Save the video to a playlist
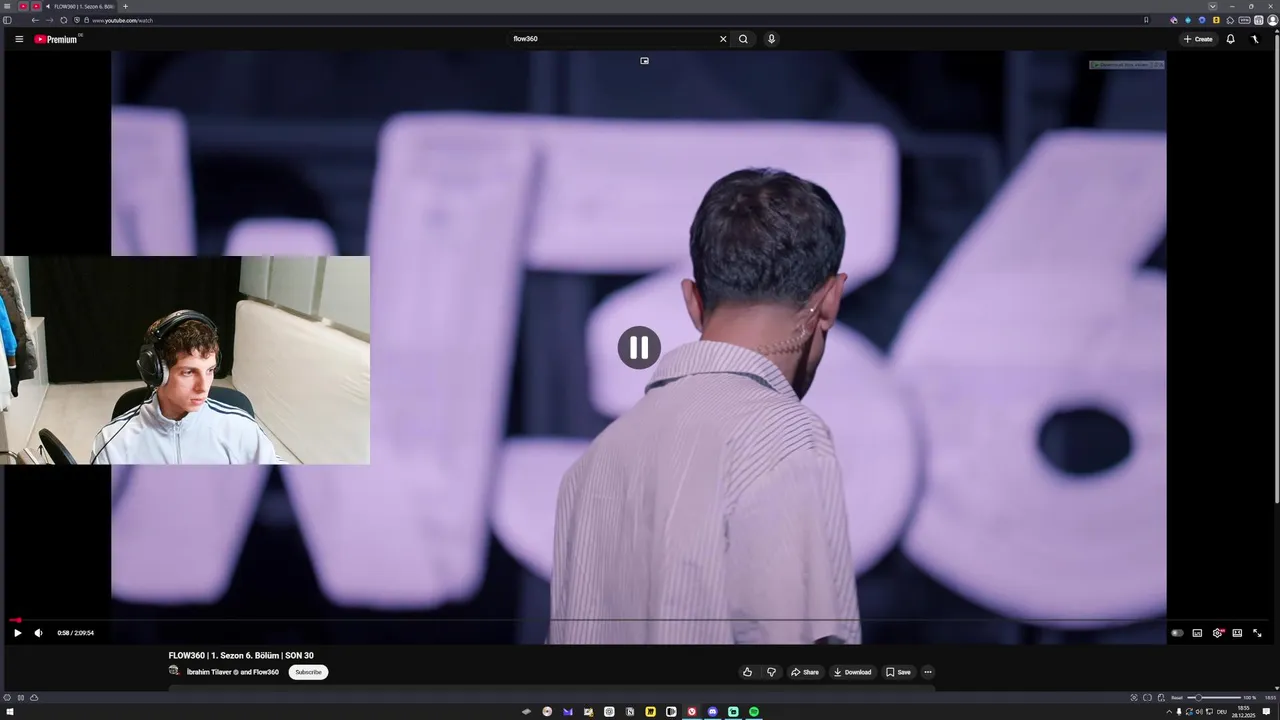The image size is (1280, 720). tap(898, 672)
